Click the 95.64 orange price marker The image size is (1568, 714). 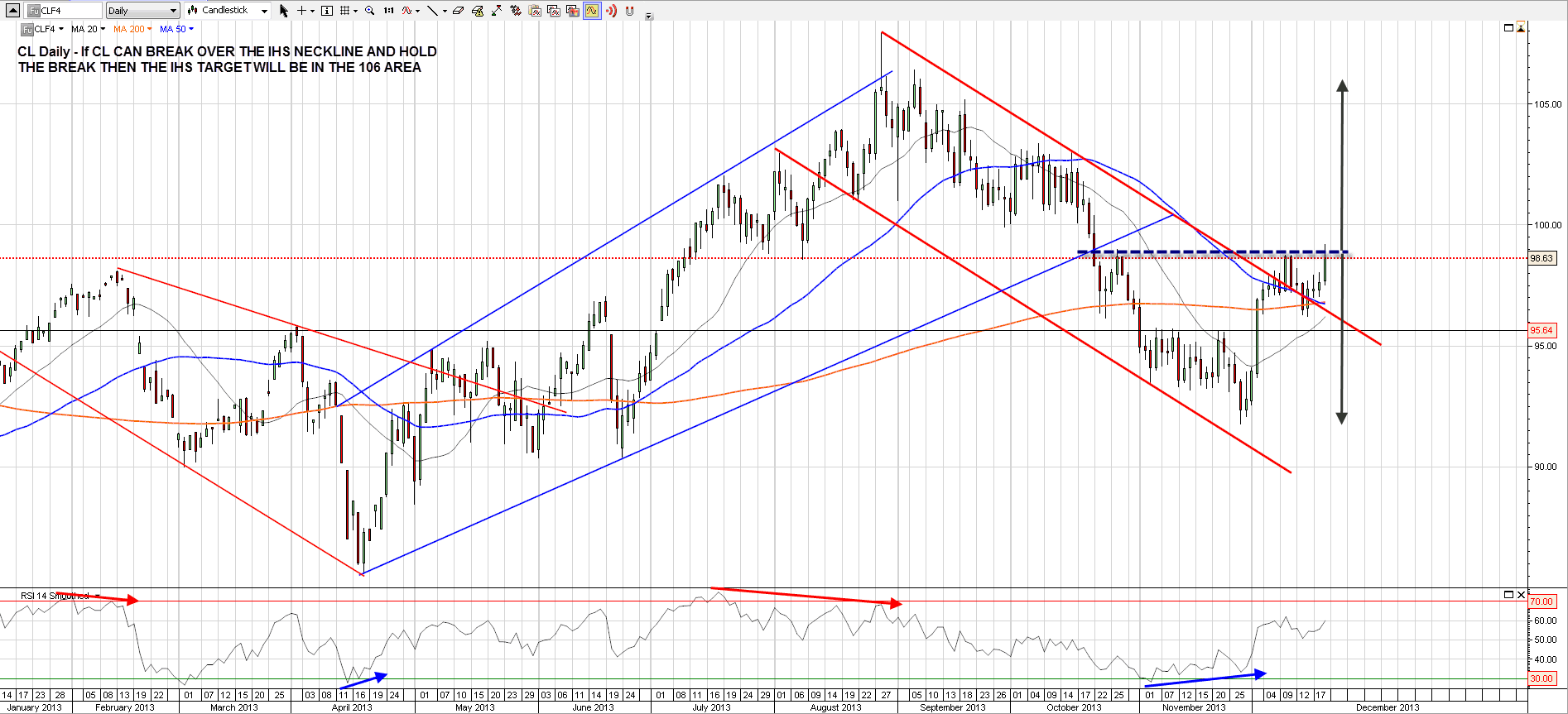coord(1542,330)
